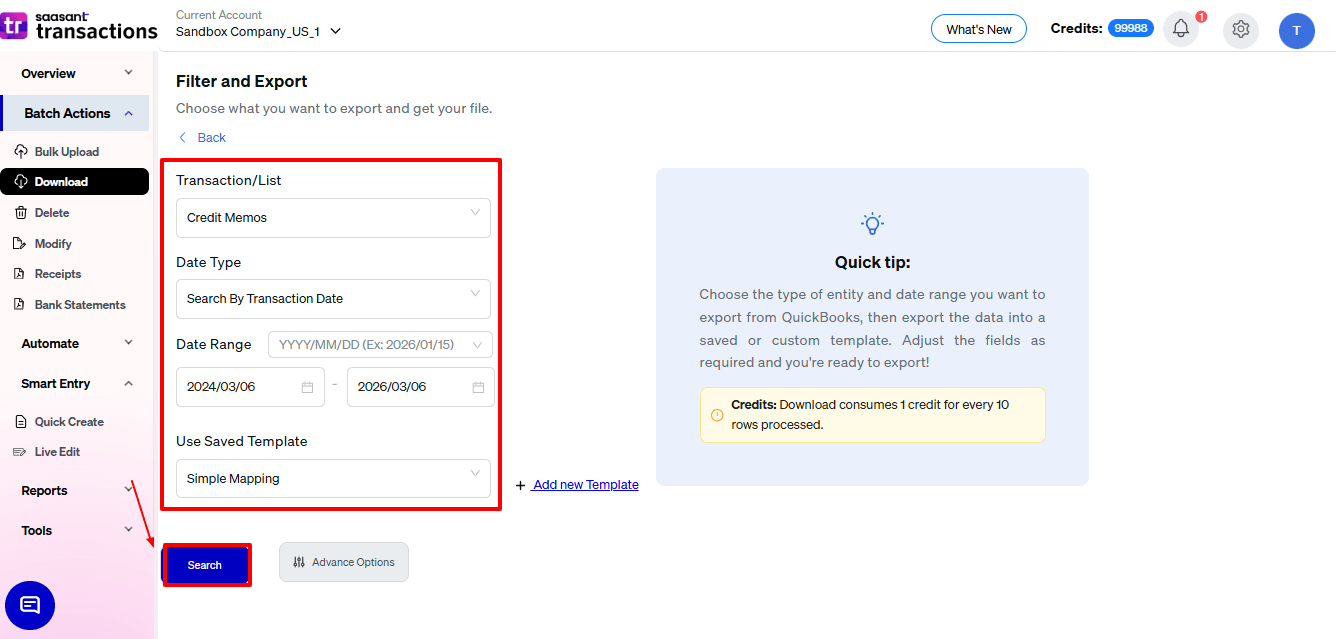The height and width of the screenshot is (639, 1336).
Task: Open the Use Saved Template dropdown
Action: (333, 479)
